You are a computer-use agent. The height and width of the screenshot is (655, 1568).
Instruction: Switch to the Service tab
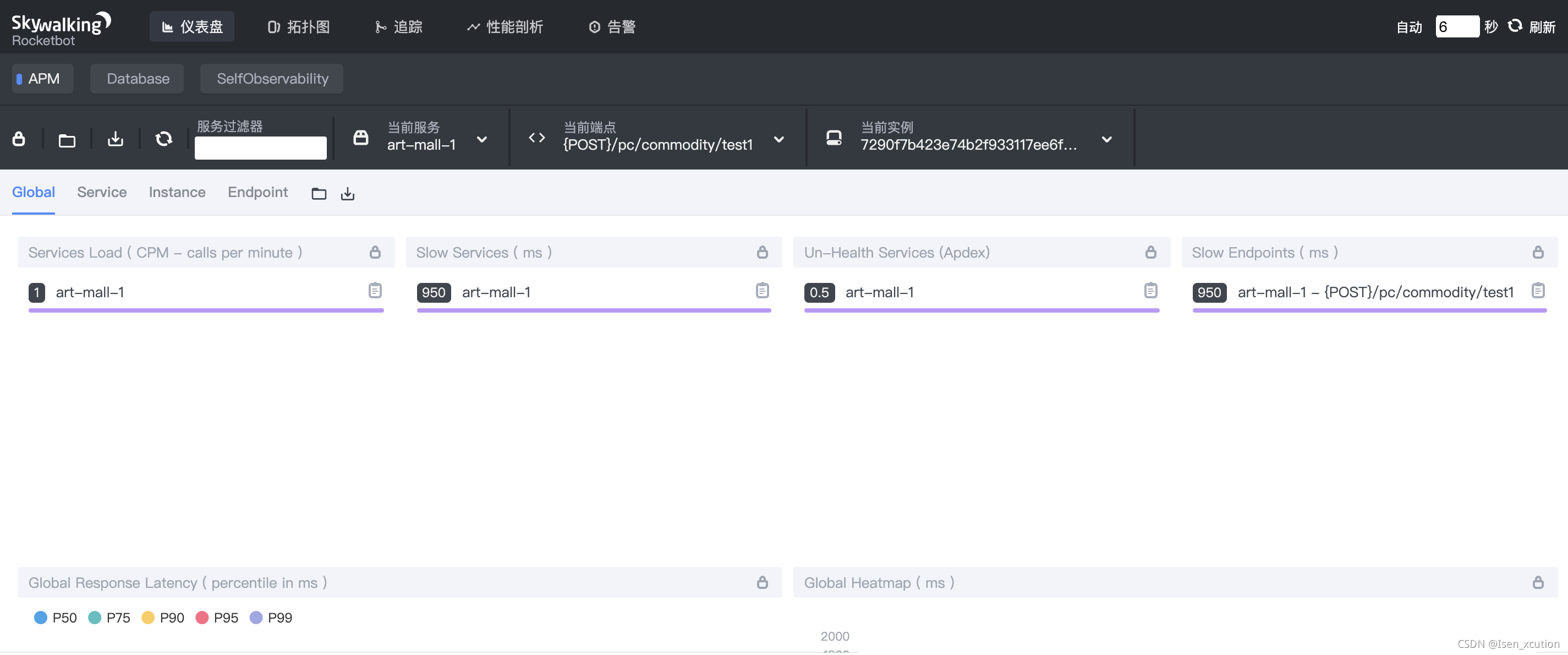(x=102, y=192)
